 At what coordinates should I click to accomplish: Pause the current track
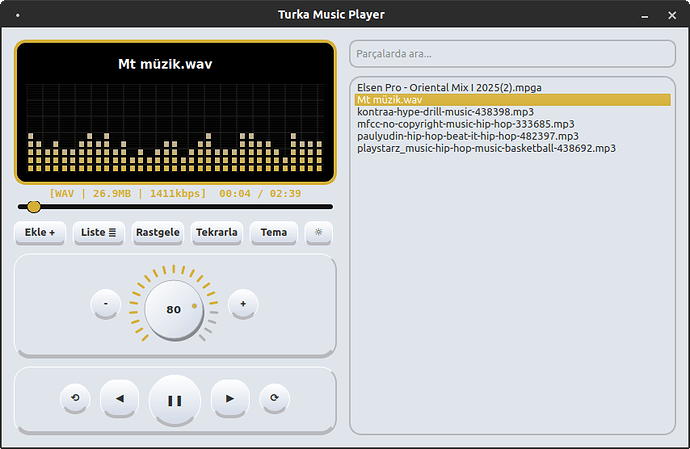175,400
